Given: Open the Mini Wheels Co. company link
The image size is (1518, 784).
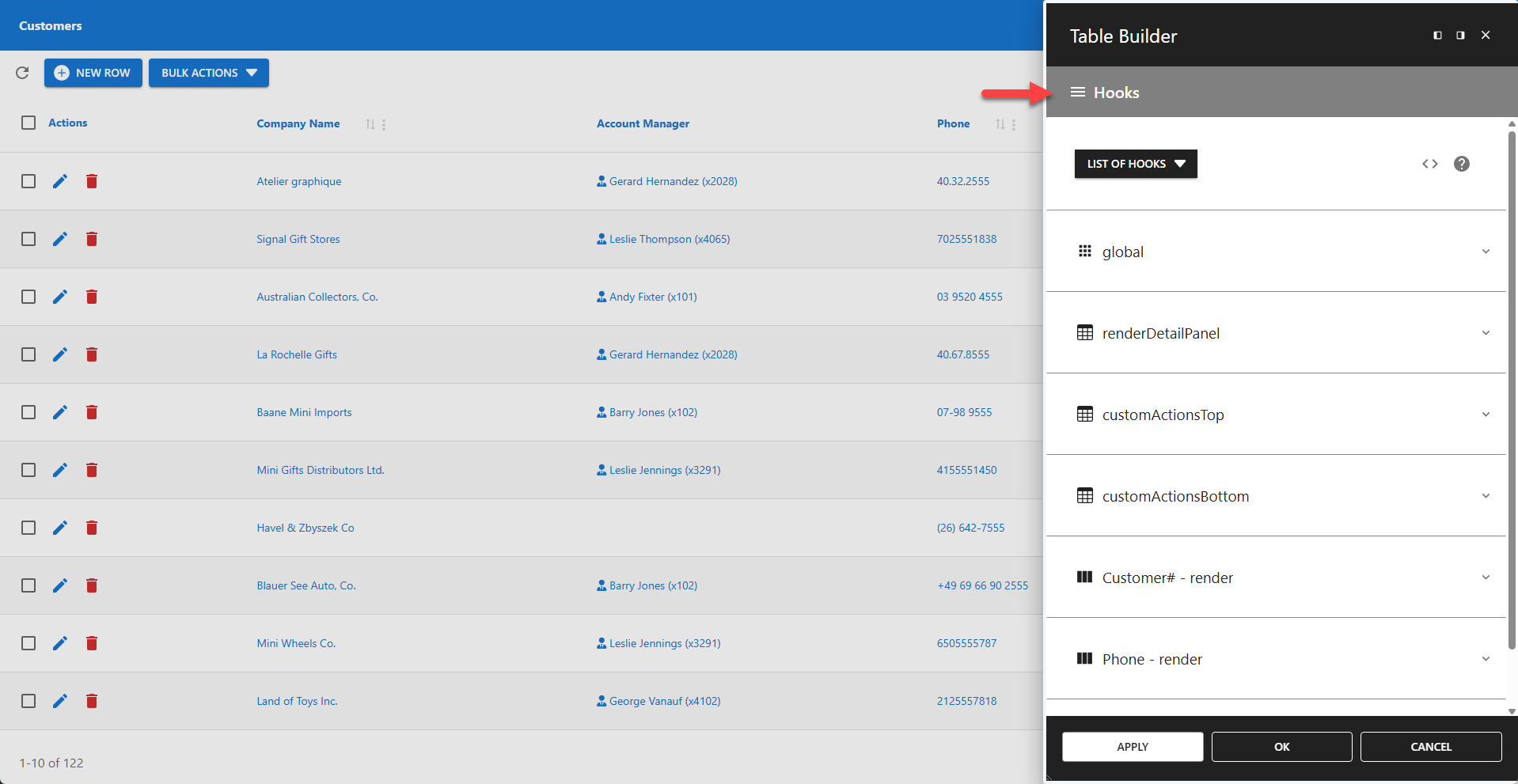Looking at the screenshot, I should (x=295, y=642).
